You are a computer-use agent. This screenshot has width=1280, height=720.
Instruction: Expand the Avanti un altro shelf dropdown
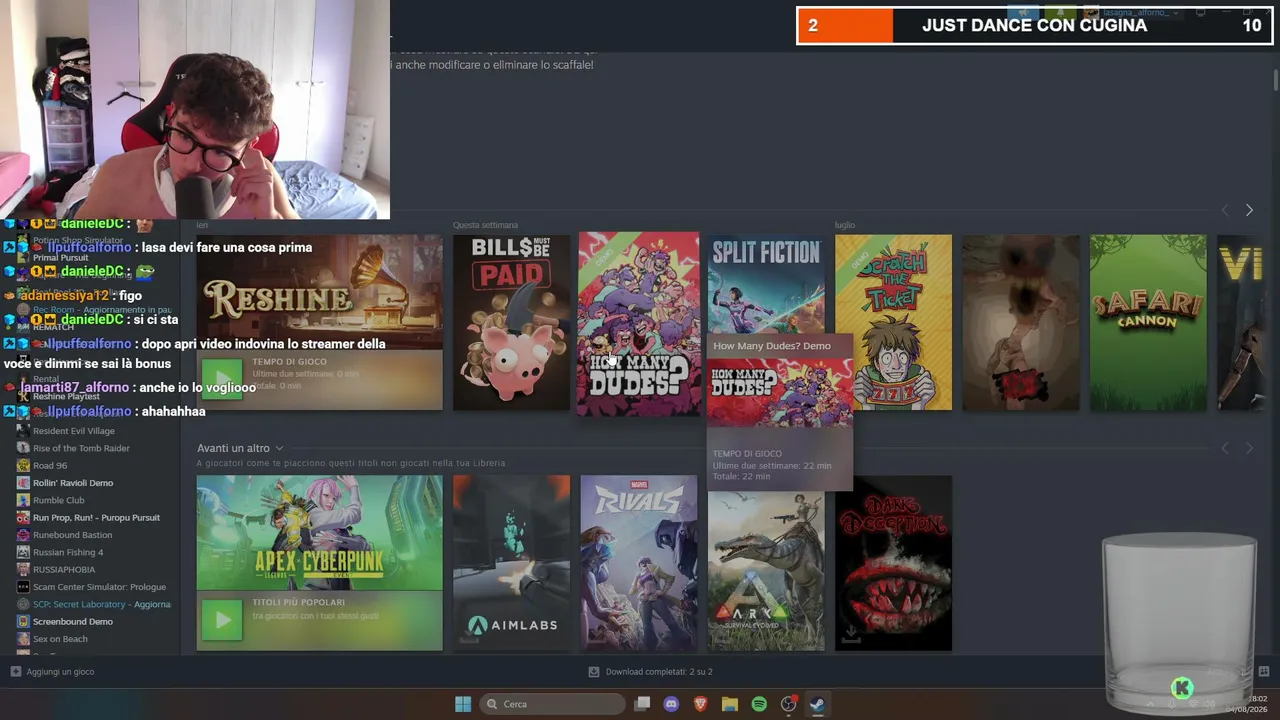pyautogui.click(x=279, y=448)
